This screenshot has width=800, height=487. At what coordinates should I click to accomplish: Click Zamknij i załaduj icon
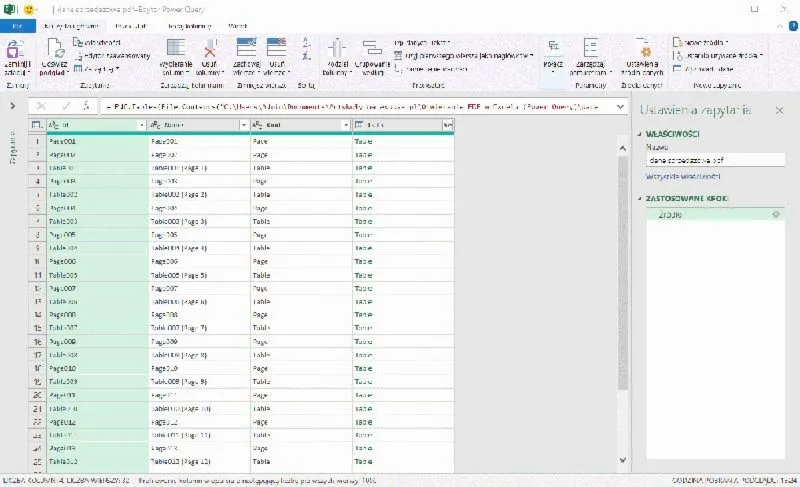[x=15, y=50]
